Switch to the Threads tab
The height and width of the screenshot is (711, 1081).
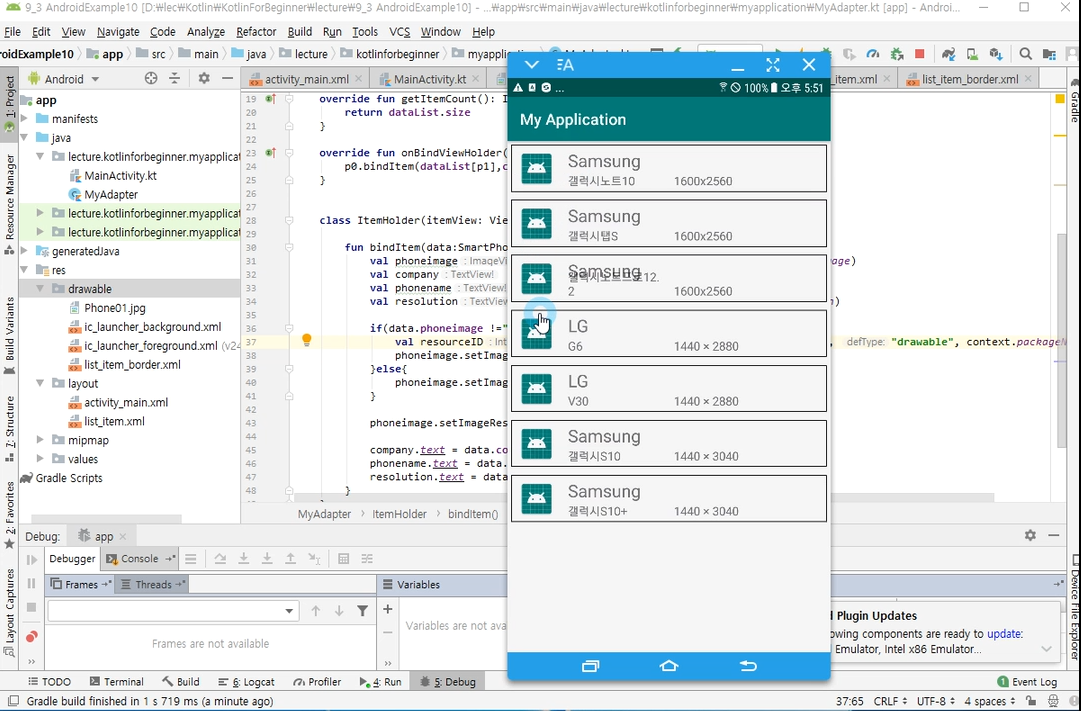click(x=152, y=585)
